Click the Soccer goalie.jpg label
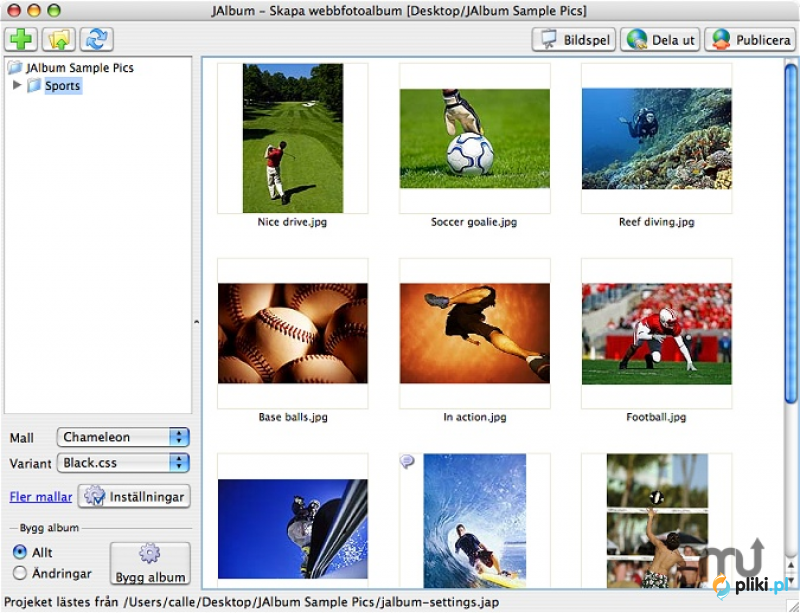Viewport: 800px width, 613px height. (474, 222)
